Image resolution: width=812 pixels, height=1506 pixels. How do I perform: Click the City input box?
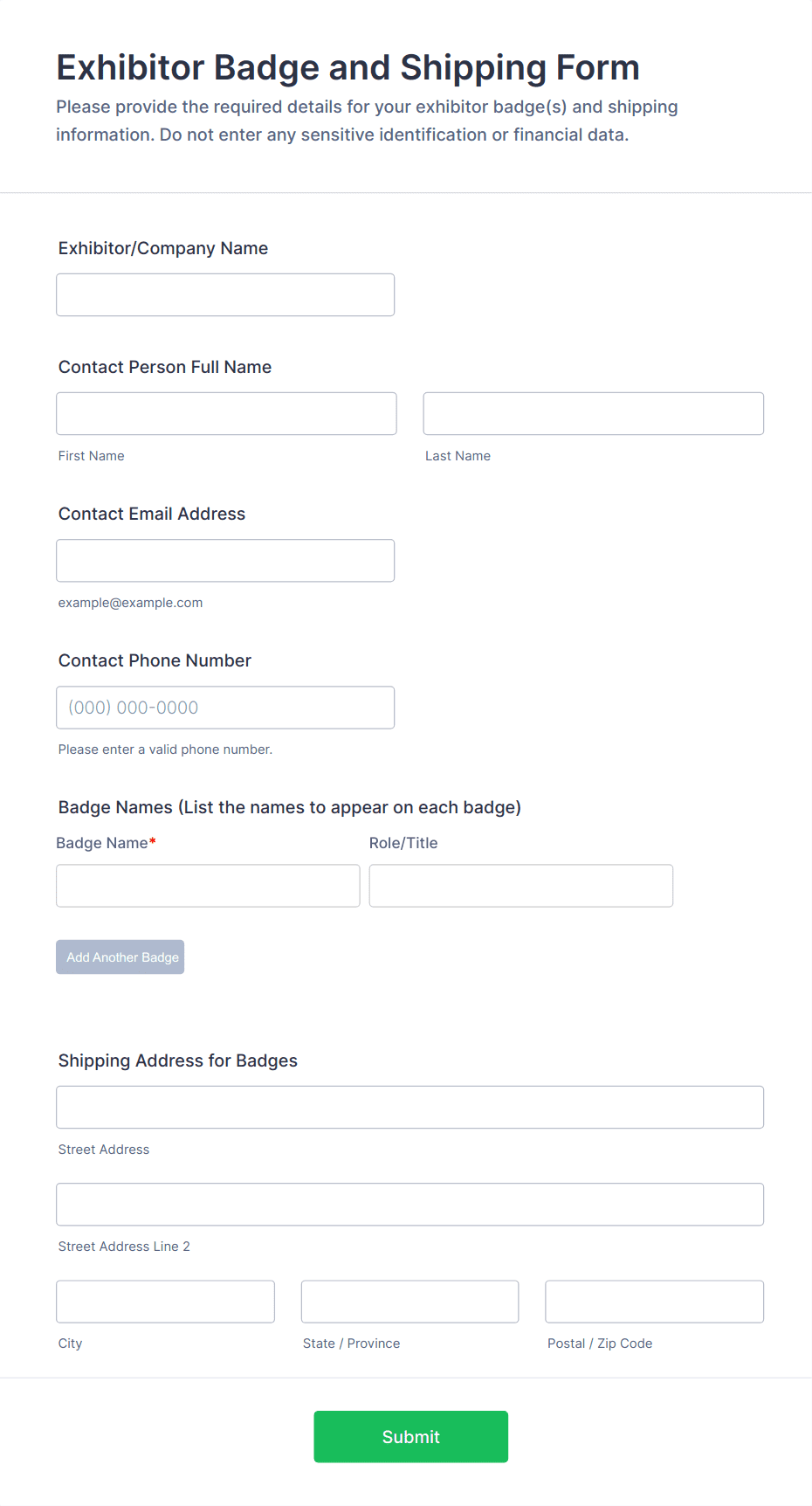165,1302
